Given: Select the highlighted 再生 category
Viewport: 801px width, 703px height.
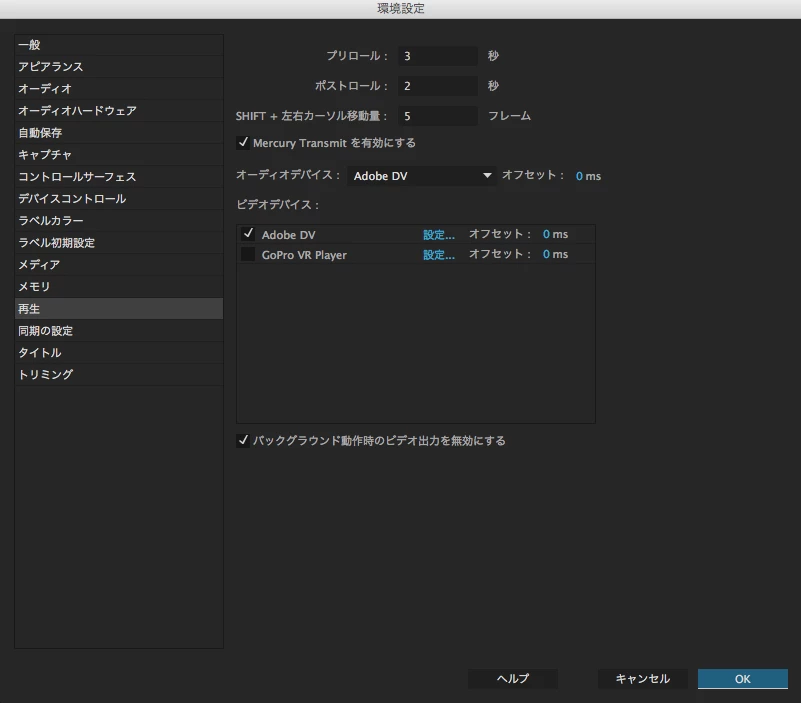Looking at the screenshot, I should tap(119, 309).
